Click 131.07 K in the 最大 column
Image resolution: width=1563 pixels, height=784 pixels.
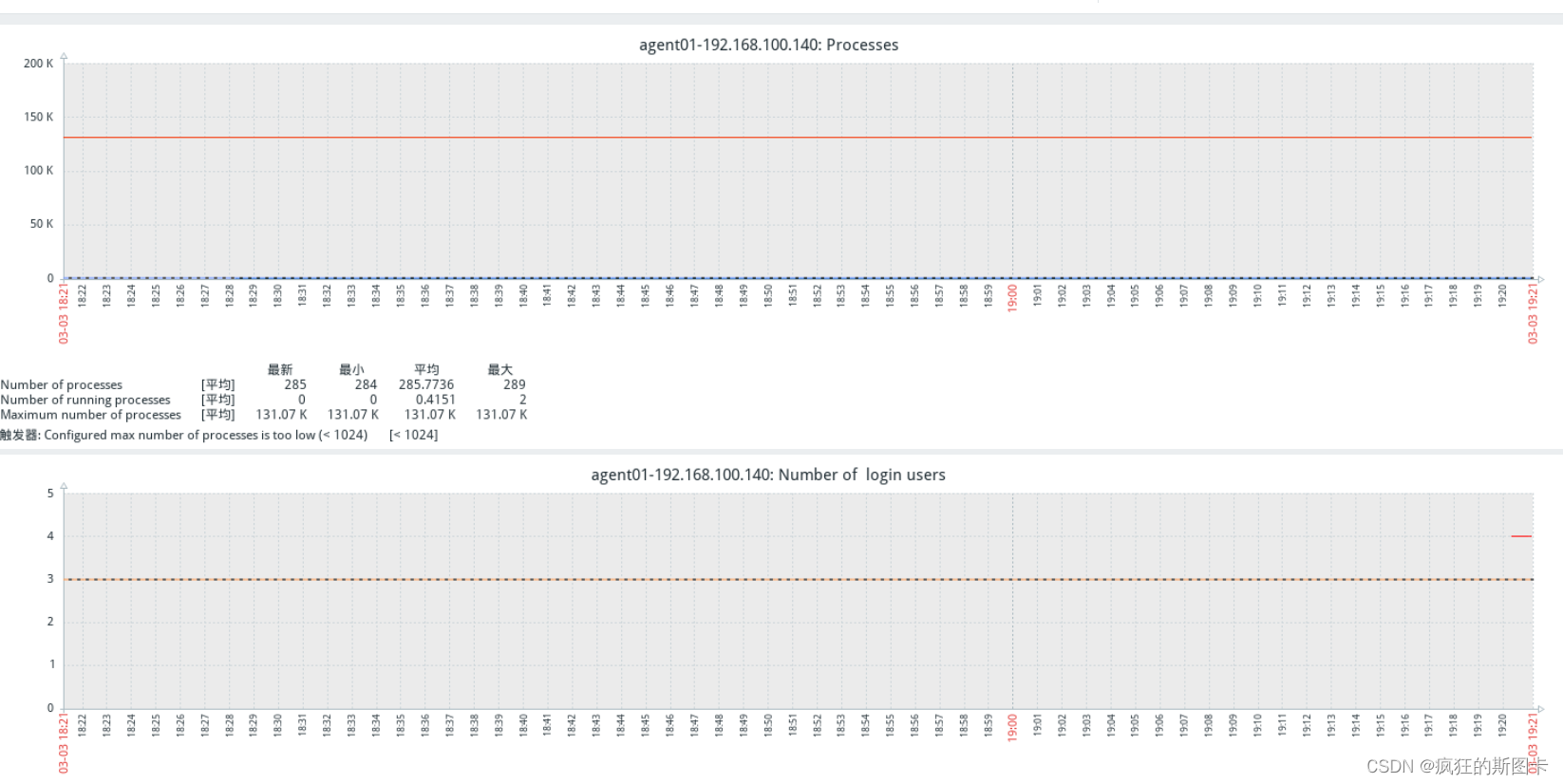point(501,415)
